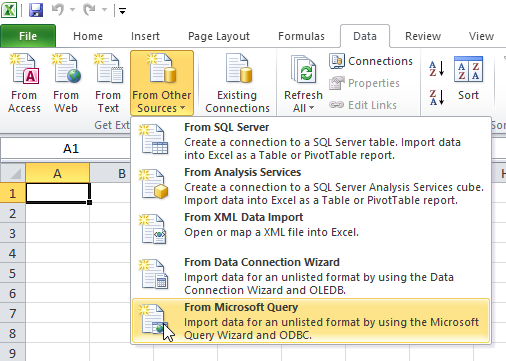Select row 8 header
This screenshot has height=361, width=506.
tap(13, 333)
